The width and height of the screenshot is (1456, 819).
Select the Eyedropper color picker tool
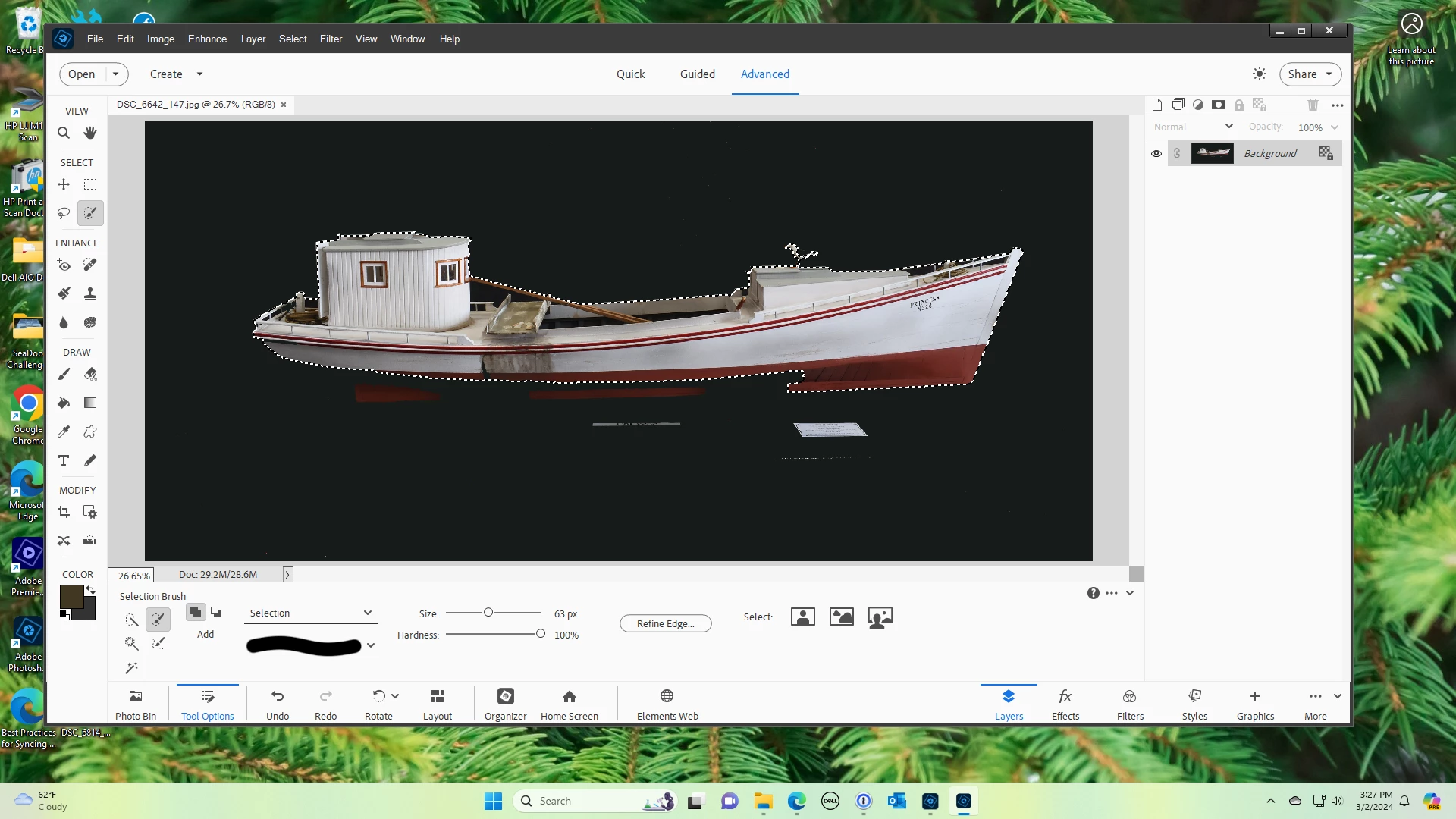[x=64, y=431]
